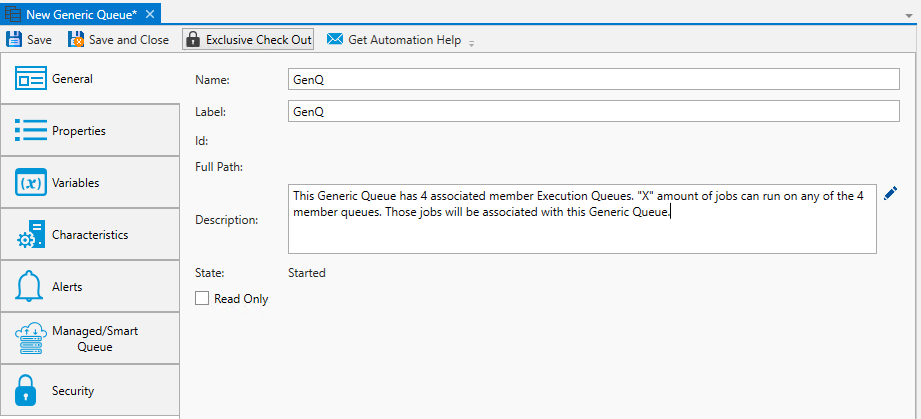Click the Save disk icon

click(14, 39)
